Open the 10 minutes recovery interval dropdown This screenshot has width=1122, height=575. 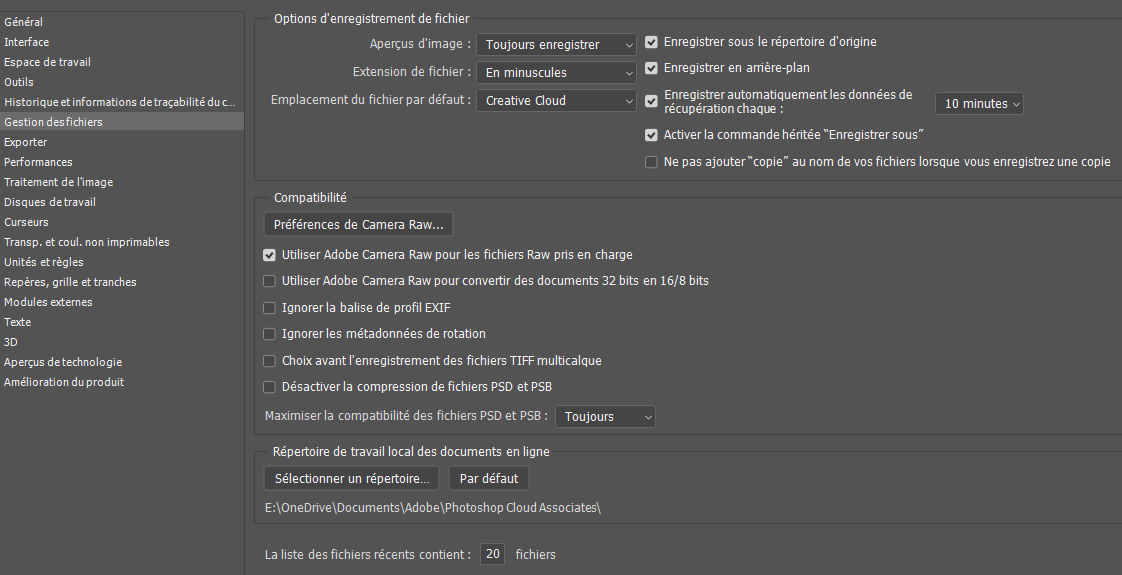[979, 104]
